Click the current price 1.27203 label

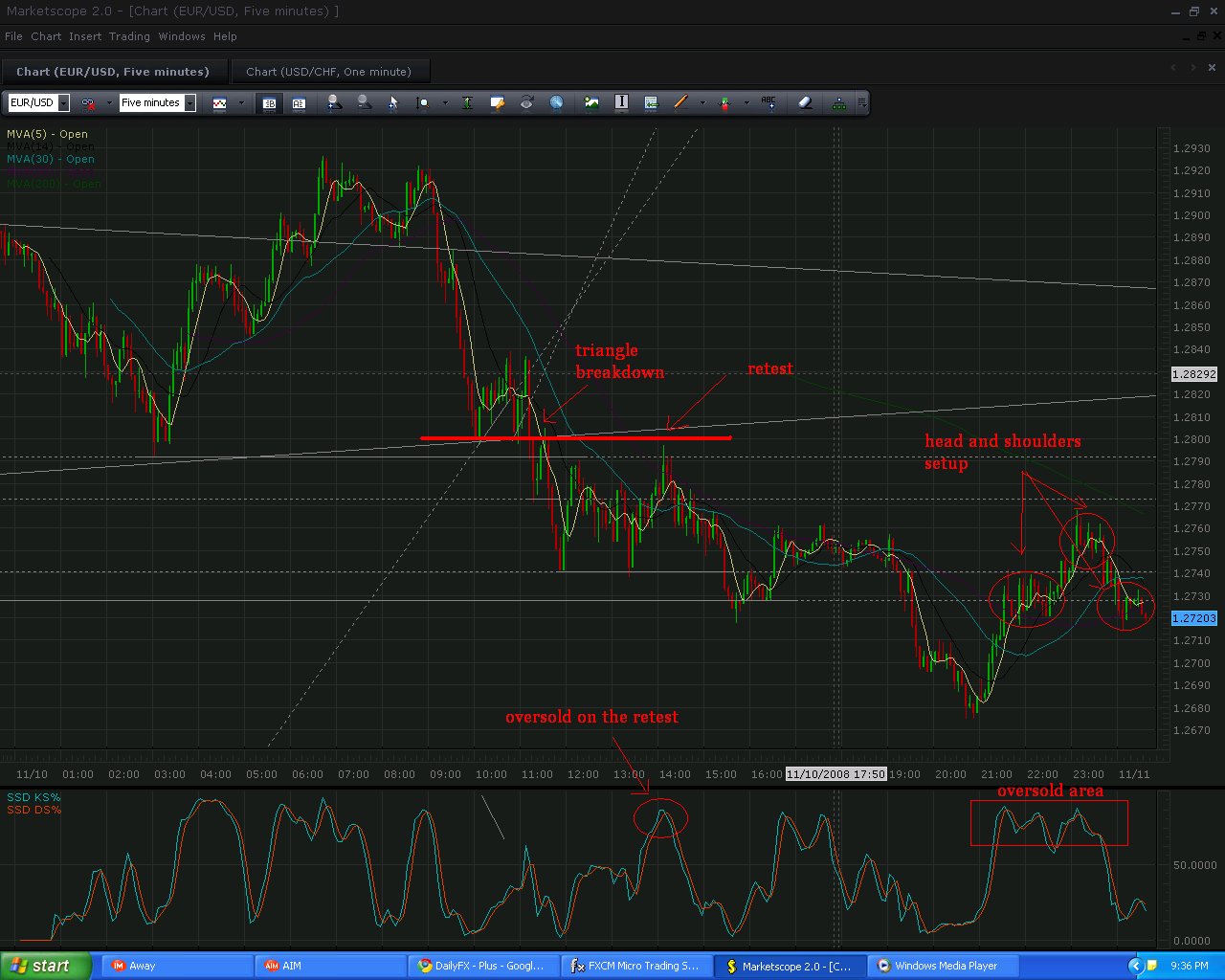coord(1194,618)
